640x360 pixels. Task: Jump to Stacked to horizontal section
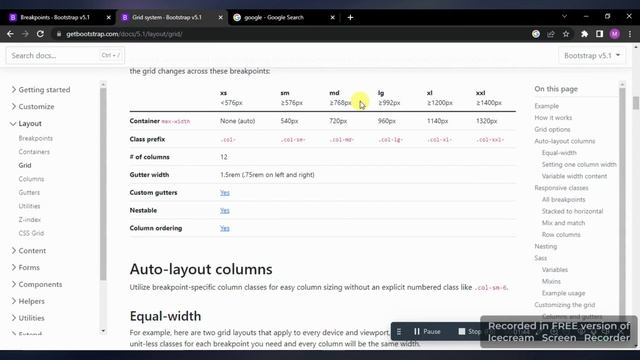tap(572, 211)
